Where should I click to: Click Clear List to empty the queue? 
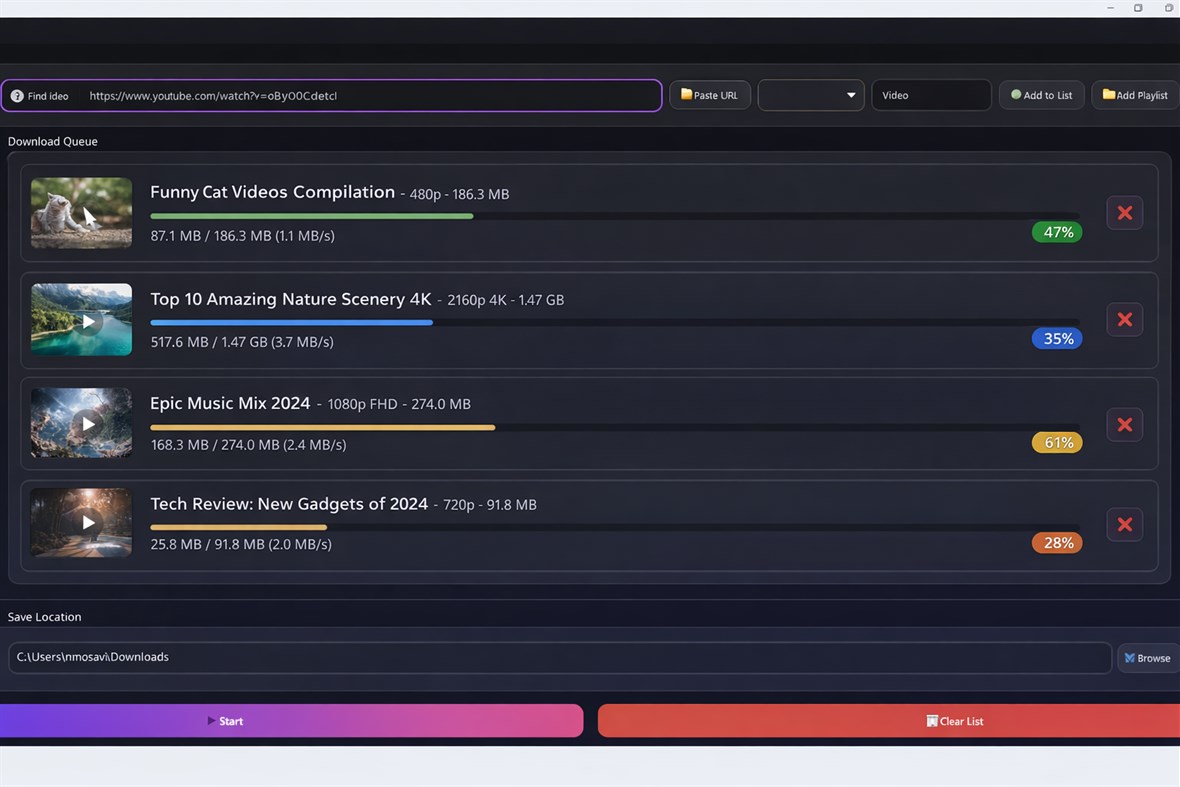tap(955, 721)
